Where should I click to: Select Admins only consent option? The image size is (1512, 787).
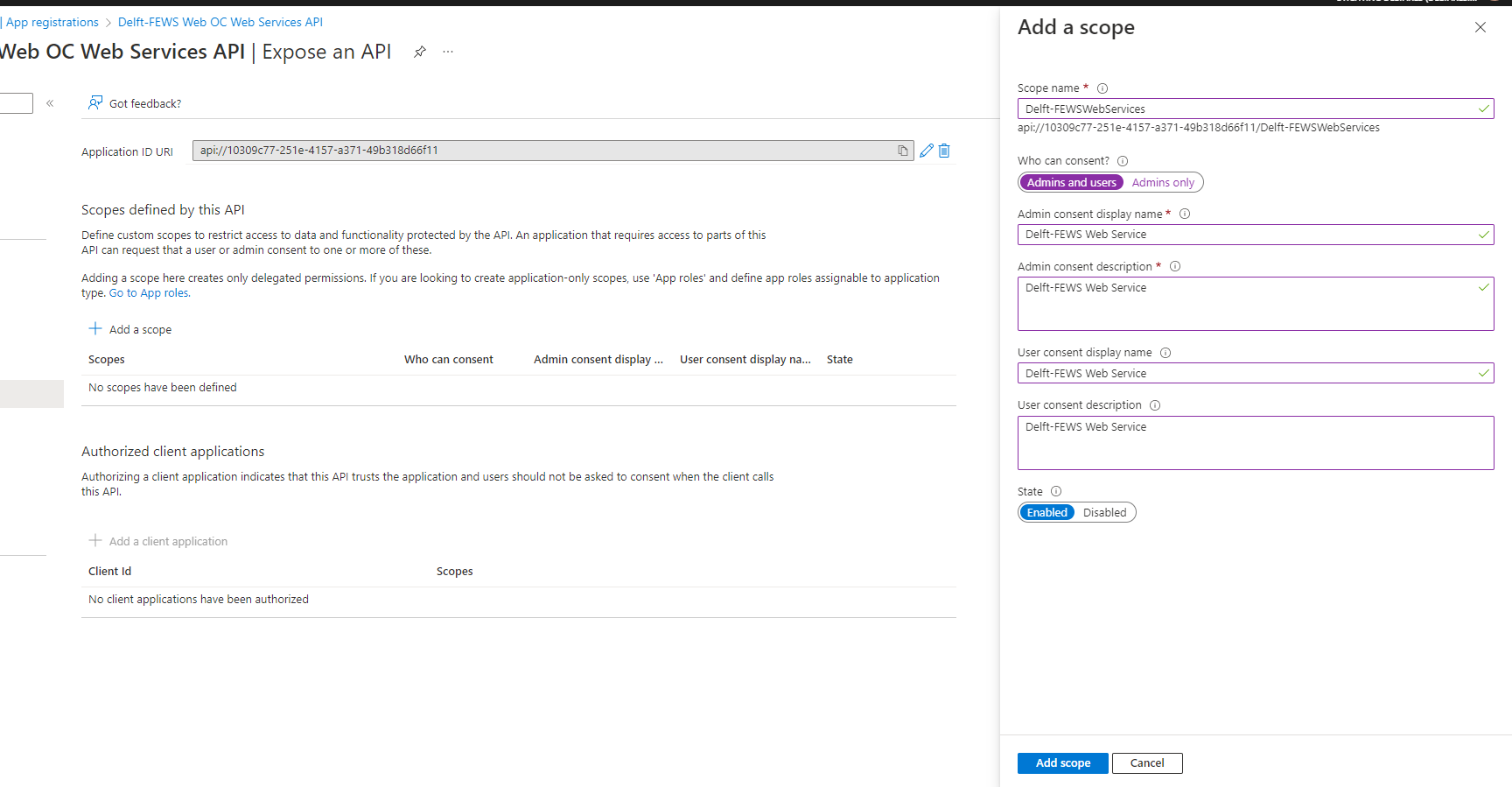(x=1163, y=182)
